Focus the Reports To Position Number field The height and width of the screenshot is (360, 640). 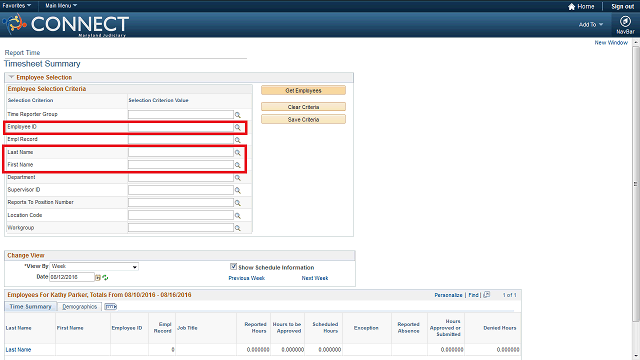click(x=180, y=203)
